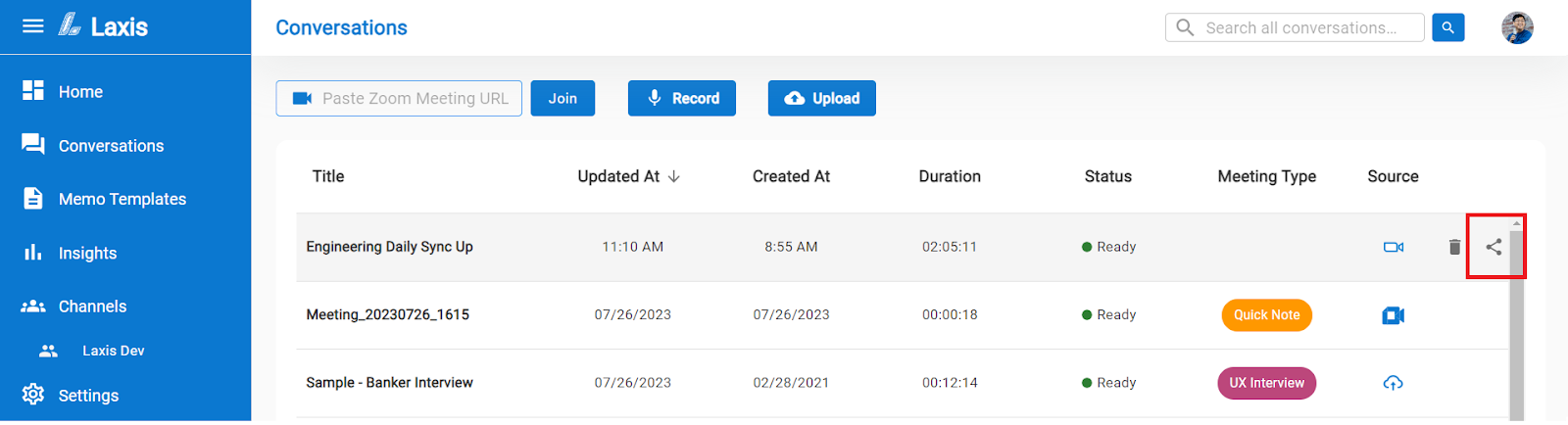The height and width of the screenshot is (425, 1568).
Task: Focus the Paste Zoom Meeting URL field
Action: click(x=399, y=98)
